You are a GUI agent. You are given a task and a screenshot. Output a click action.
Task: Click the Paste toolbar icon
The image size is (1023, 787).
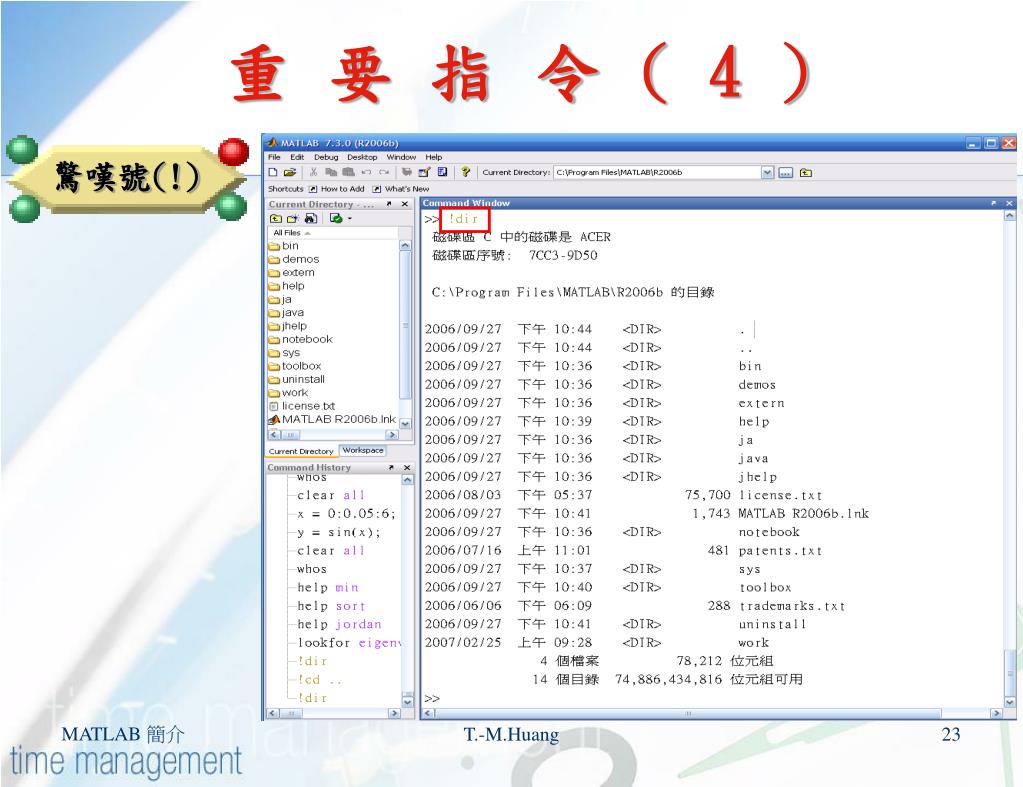(348, 172)
